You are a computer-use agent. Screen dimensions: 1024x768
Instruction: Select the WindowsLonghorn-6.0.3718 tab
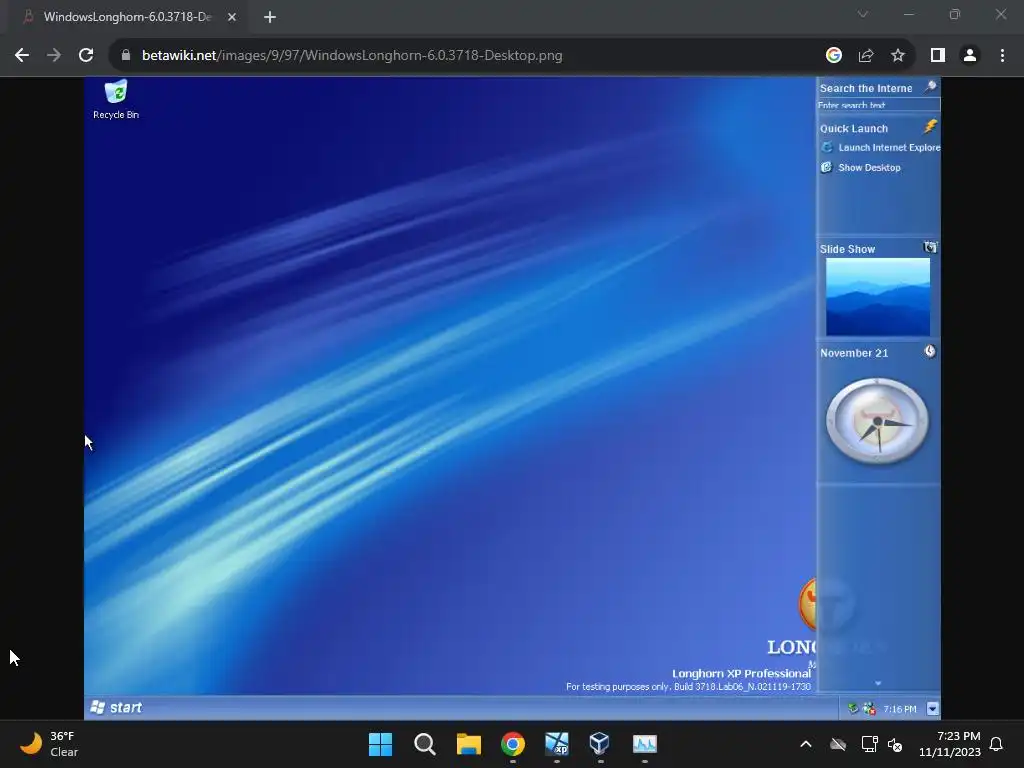pos(127,17)
